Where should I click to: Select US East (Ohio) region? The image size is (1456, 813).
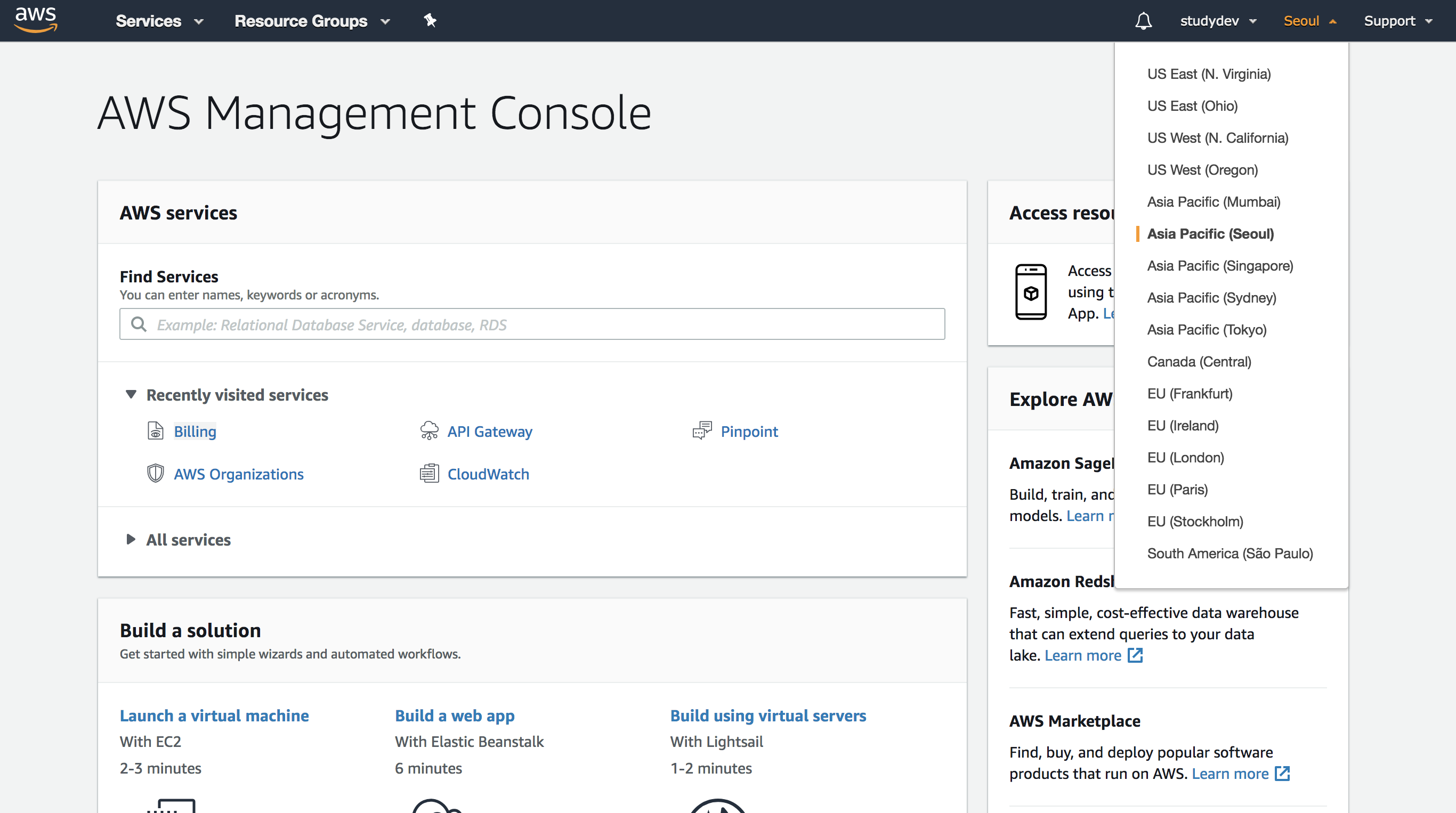point(1193,106)
